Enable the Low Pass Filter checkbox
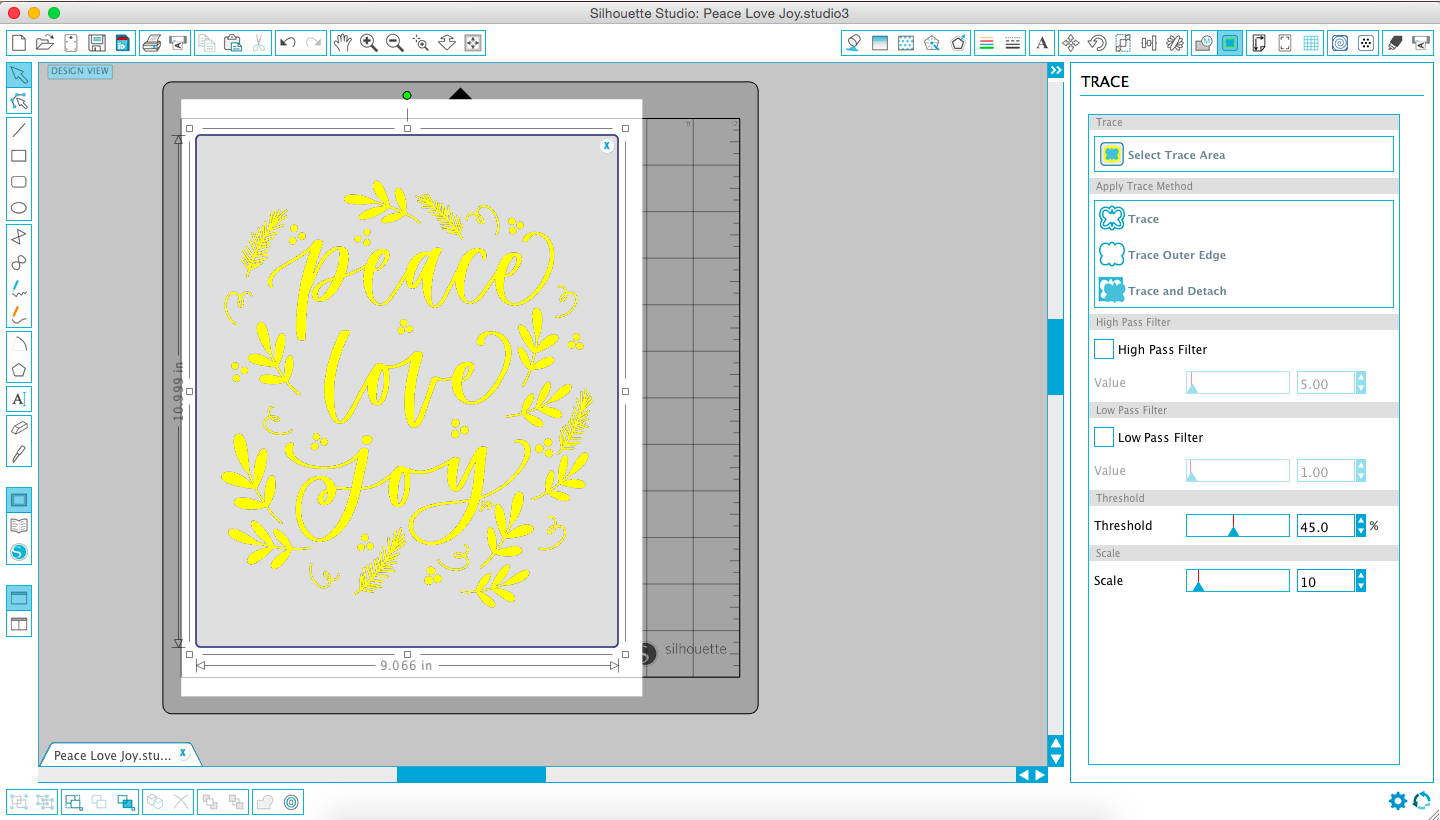 pyautogui.click(x=1104, y=437)
